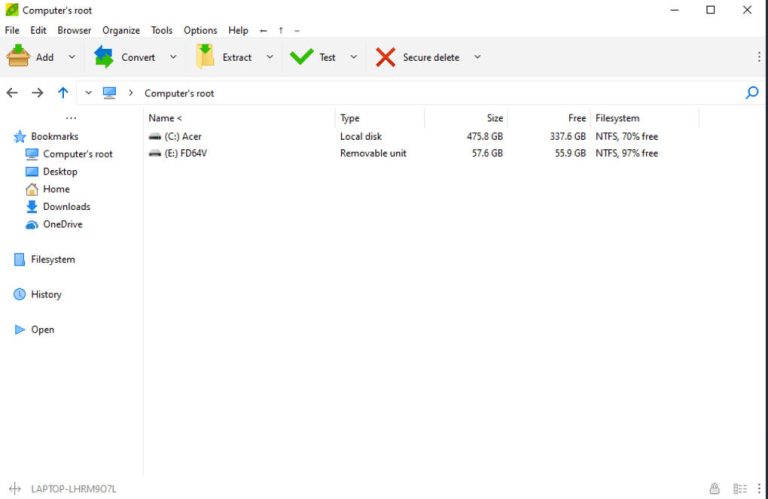The height and width of the screenshot is (499, 768).
Task: Click the green Test checkmark icon
Action: click(x=301, y=57)
